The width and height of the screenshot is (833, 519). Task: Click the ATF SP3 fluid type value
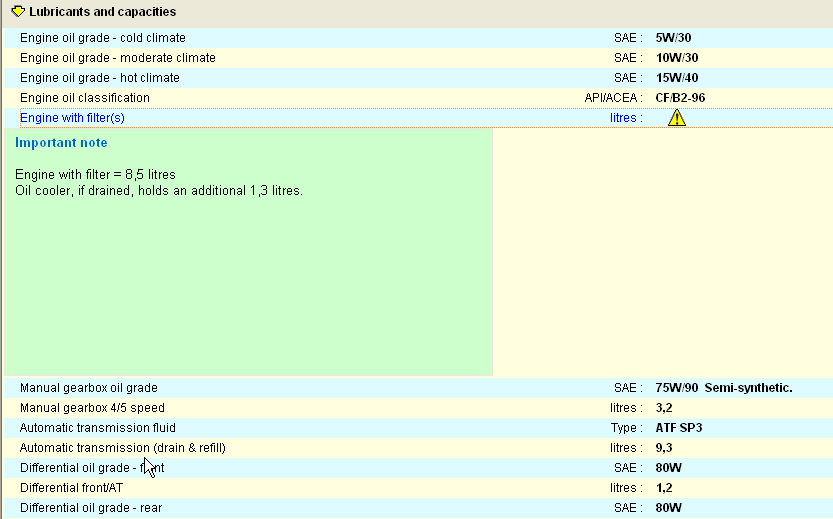679,428
